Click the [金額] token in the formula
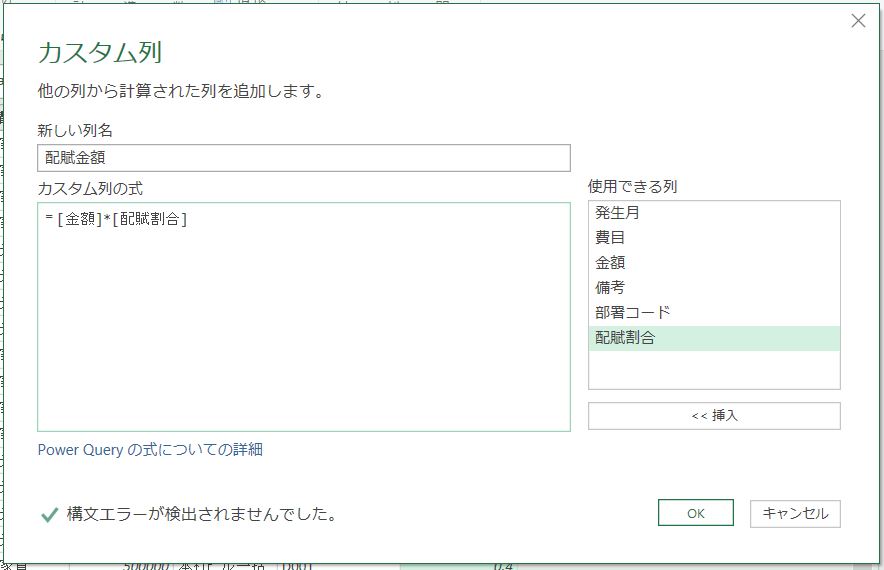 [x=79, y=220]
